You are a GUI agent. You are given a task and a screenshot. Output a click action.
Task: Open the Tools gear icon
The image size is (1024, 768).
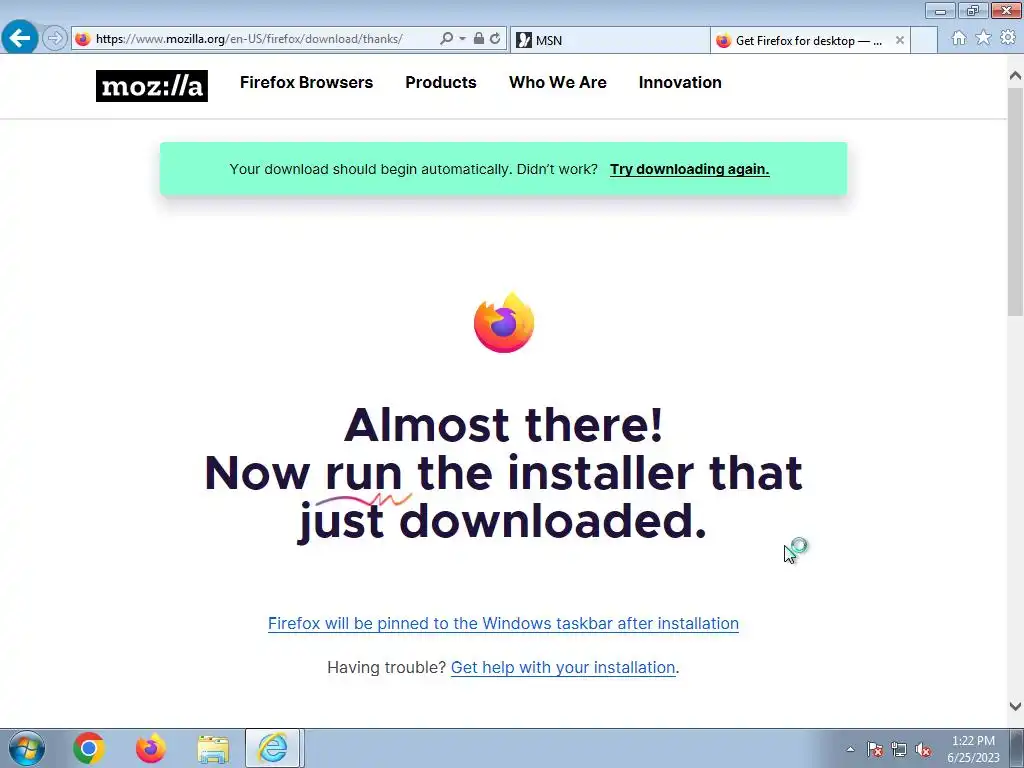tap(1008, 38)
